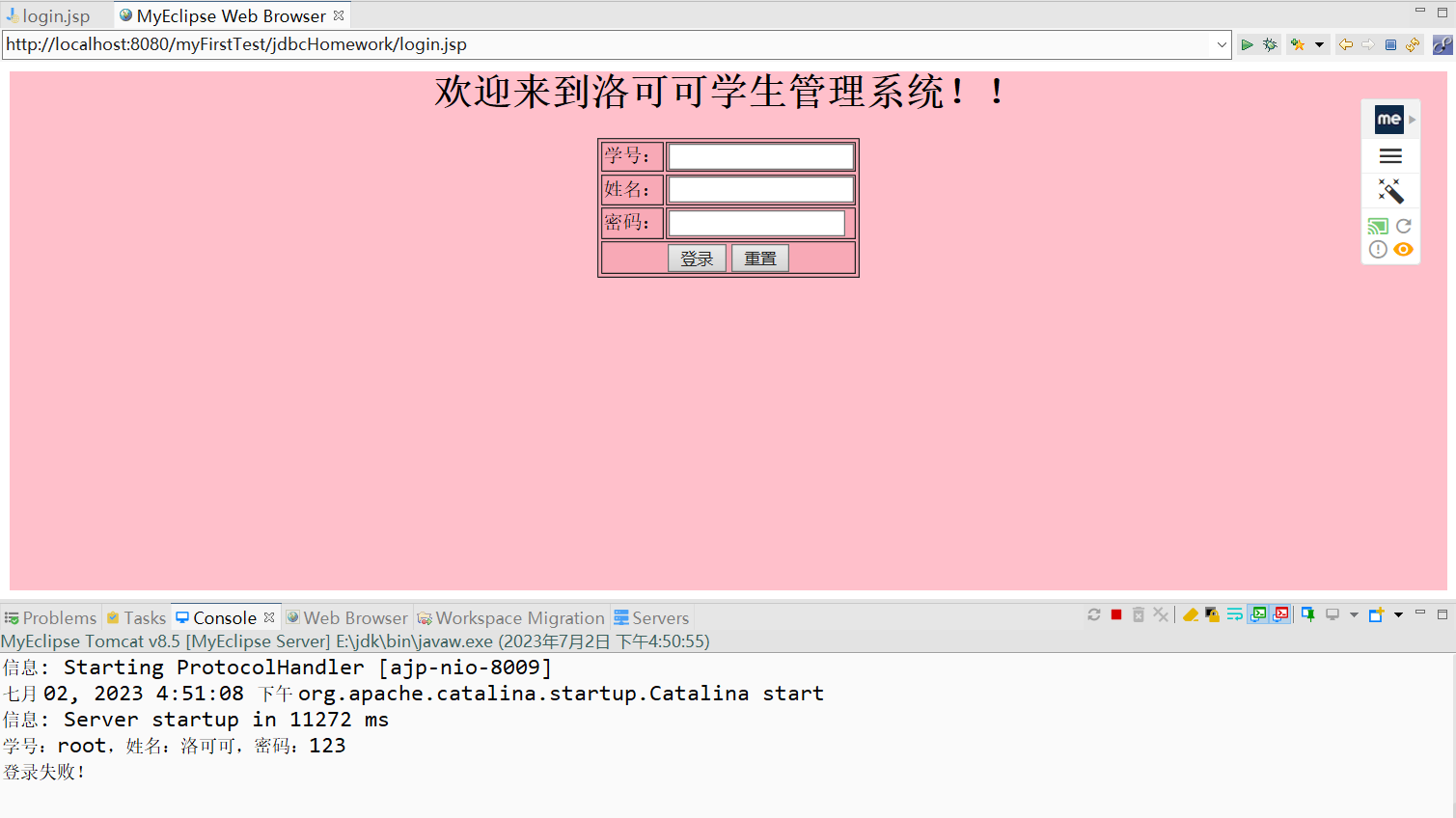Open the Servers view tab
This screenshot has height=818, width=1456.
651,617
